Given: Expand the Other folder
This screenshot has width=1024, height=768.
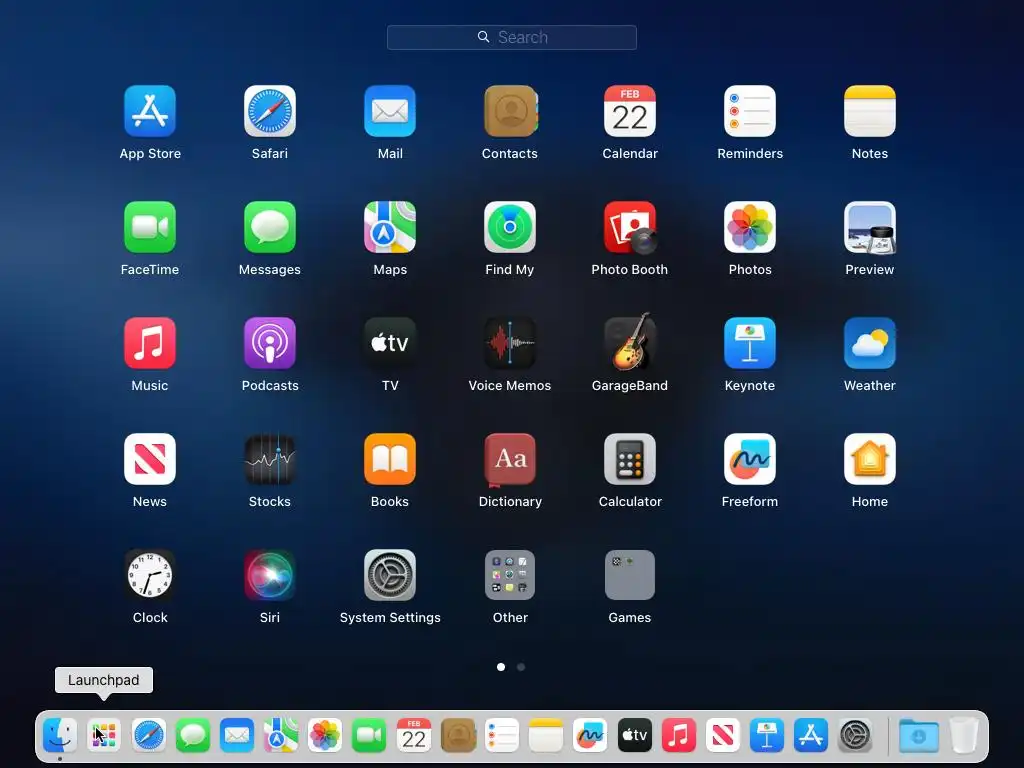Looking at the screenshot, I should tap(510, 575).
